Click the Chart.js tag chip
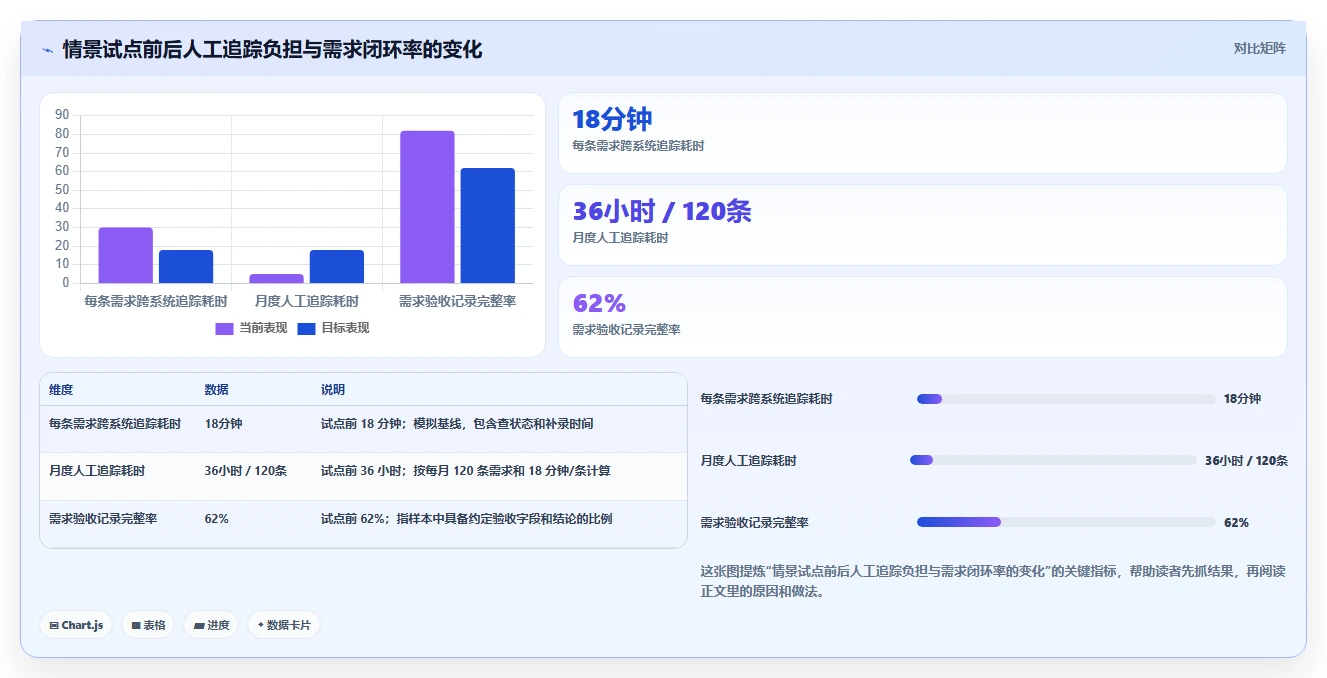 tap(77, 625)
